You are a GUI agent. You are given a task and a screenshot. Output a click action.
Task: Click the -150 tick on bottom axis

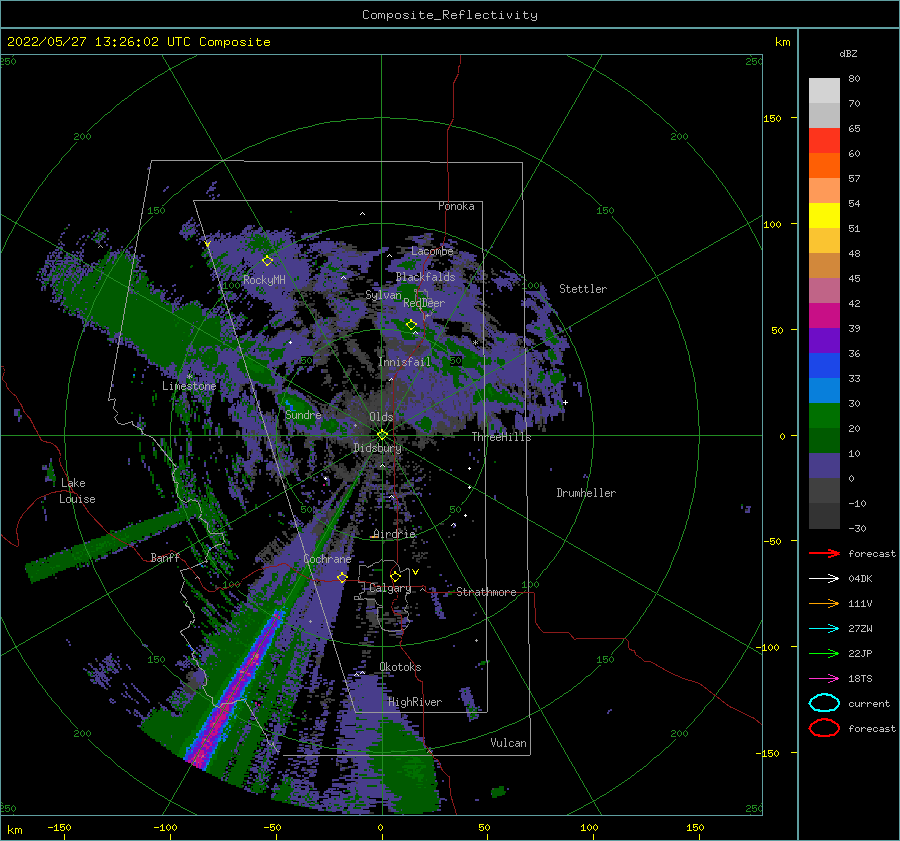click(x=59, y=827)
